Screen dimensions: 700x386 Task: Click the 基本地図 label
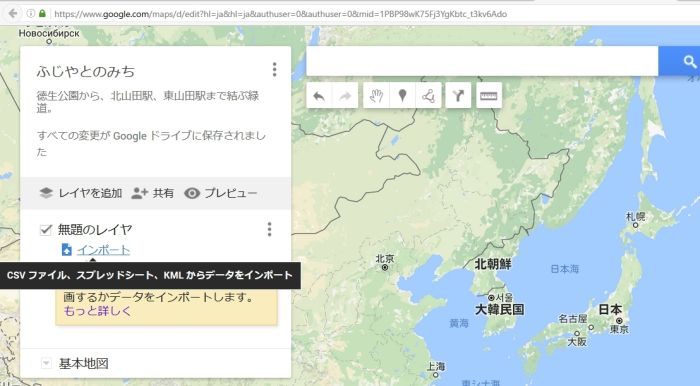click(x=84, y=363)
